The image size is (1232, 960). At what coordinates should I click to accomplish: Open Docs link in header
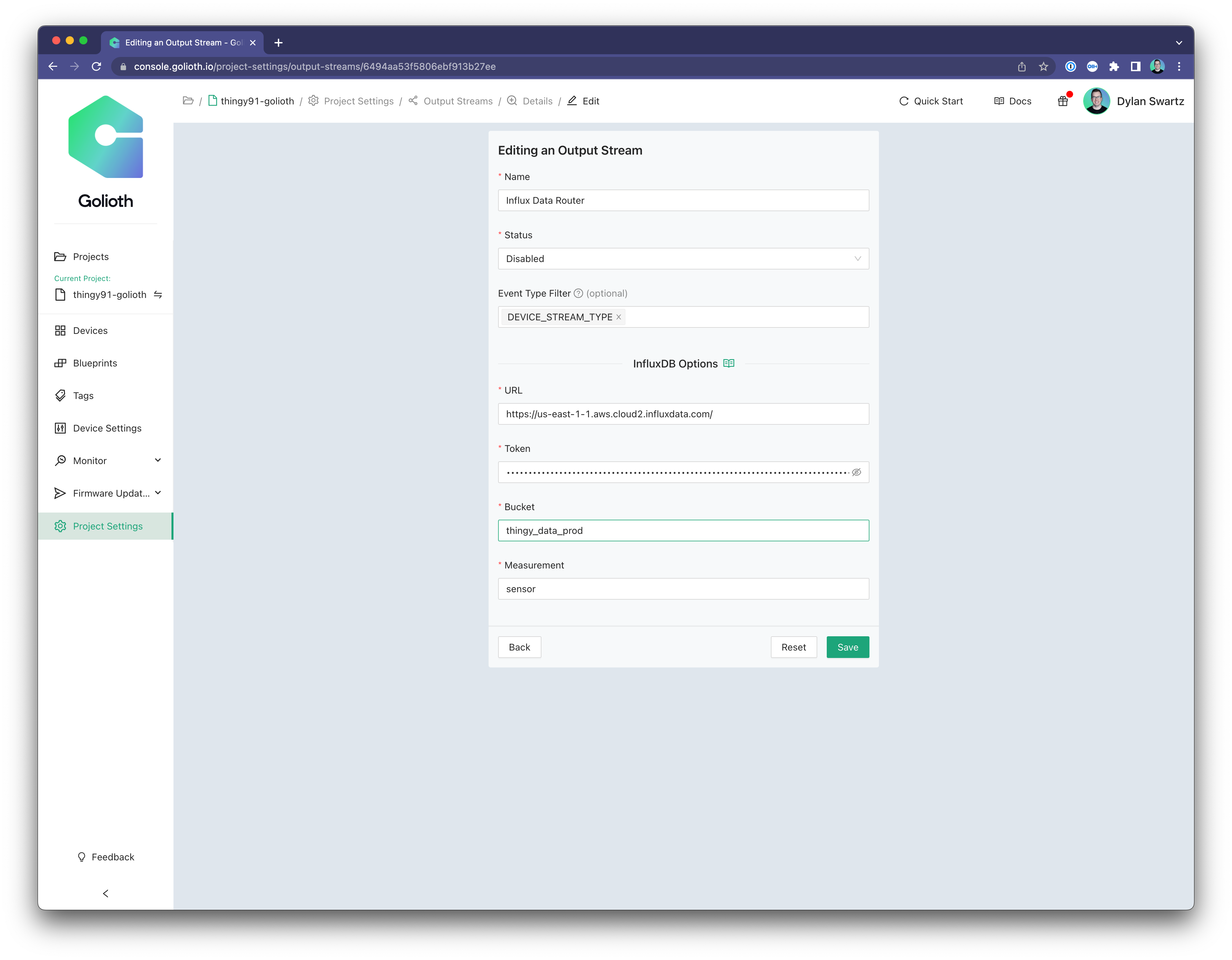click(1012, 101)
